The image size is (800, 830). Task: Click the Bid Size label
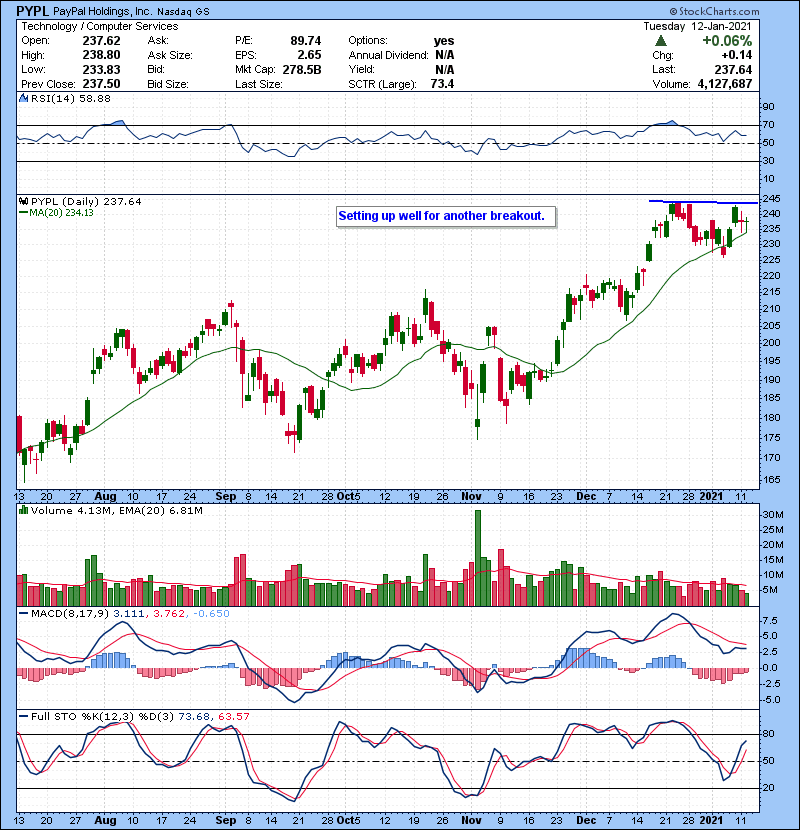pyautogui.click(x=167, y=84)
